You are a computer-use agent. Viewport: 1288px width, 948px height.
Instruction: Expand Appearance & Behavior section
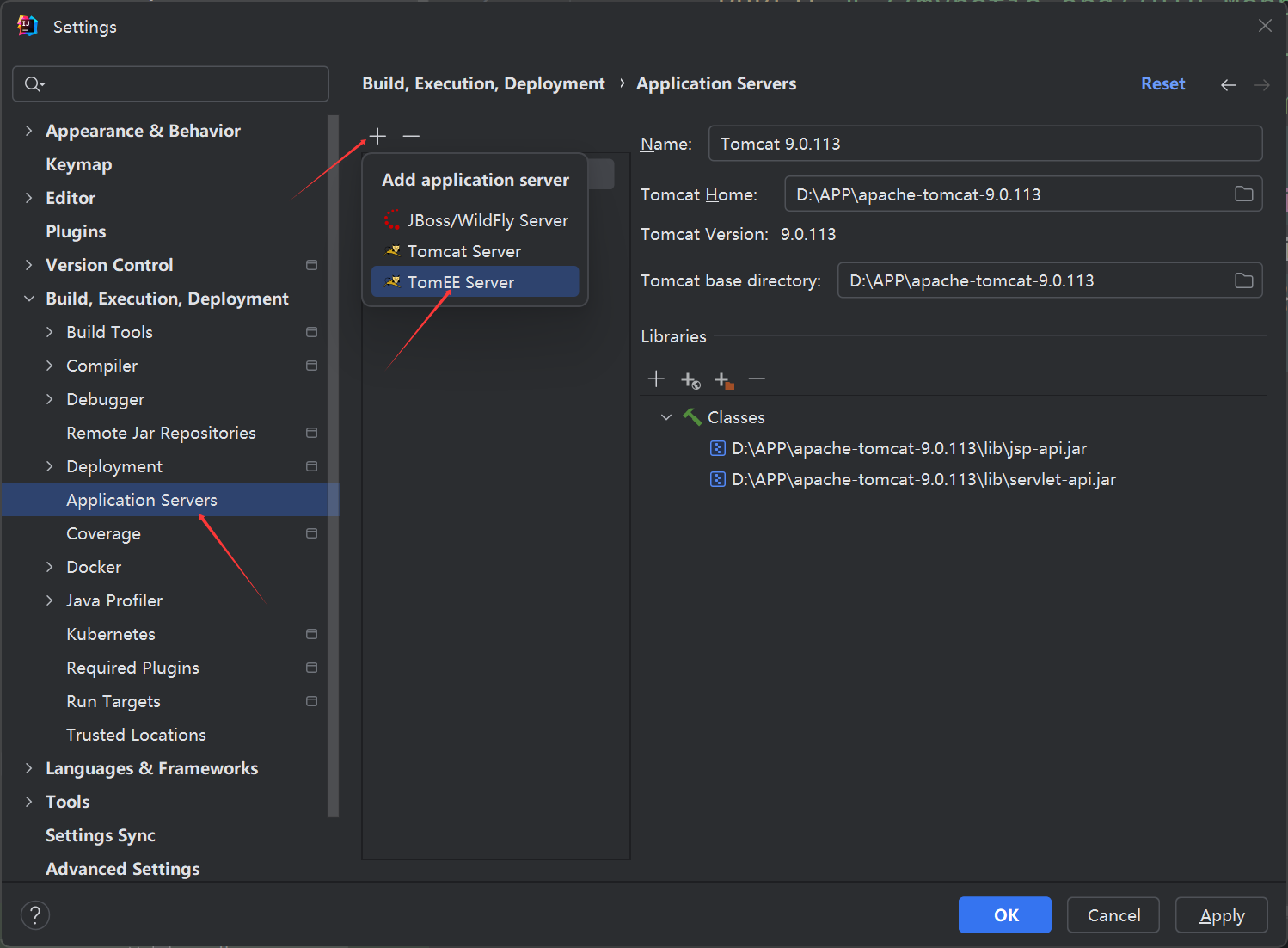coord(28,131)
